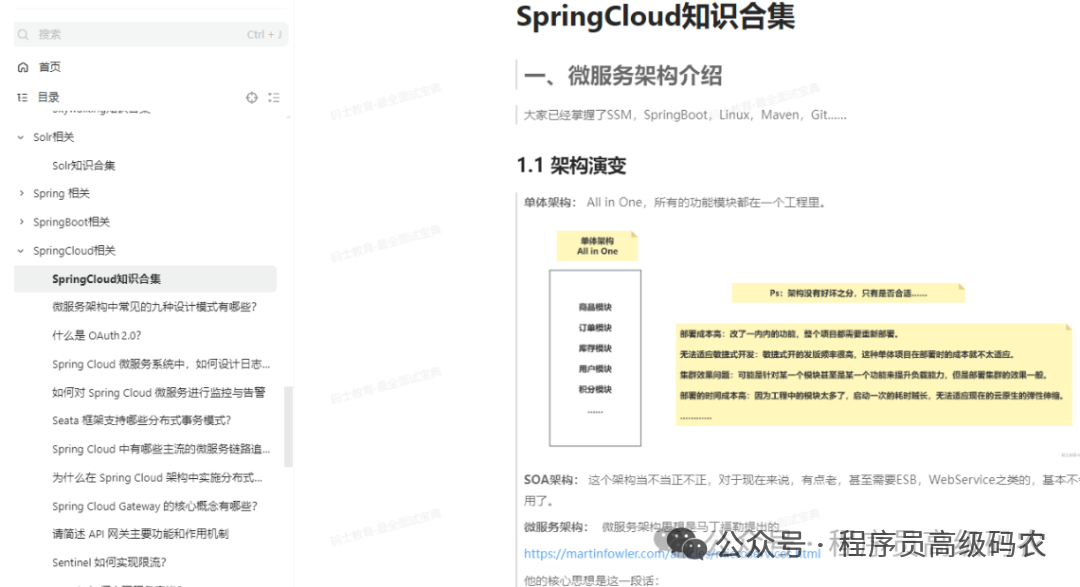
Task: Open Spring Cloud 微服务系统中,如何设计日志 entry
Action: point(161,364)
